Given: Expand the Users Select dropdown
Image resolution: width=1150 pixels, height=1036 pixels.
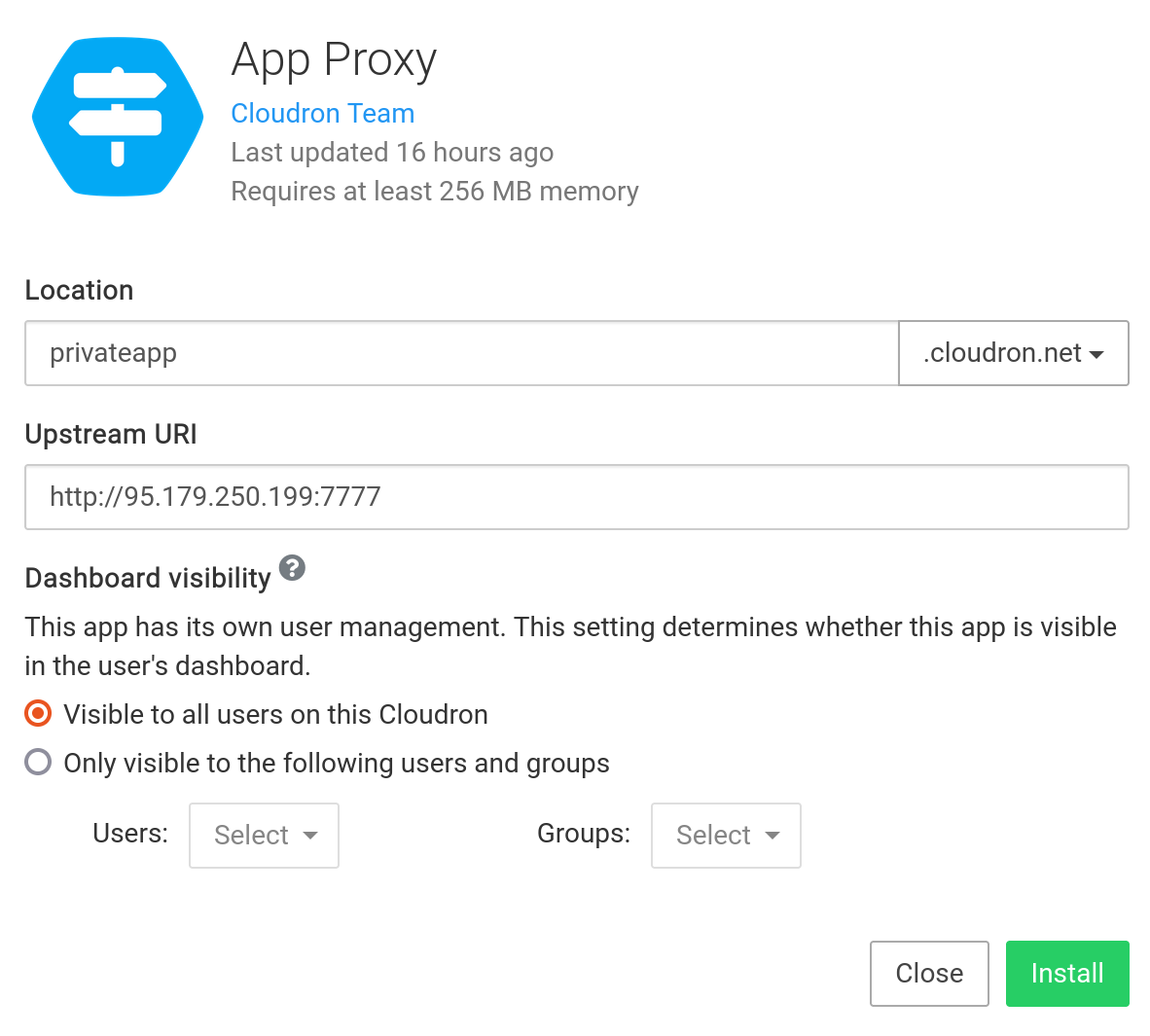Looking at the screenshot, I should tap(264, 835).
